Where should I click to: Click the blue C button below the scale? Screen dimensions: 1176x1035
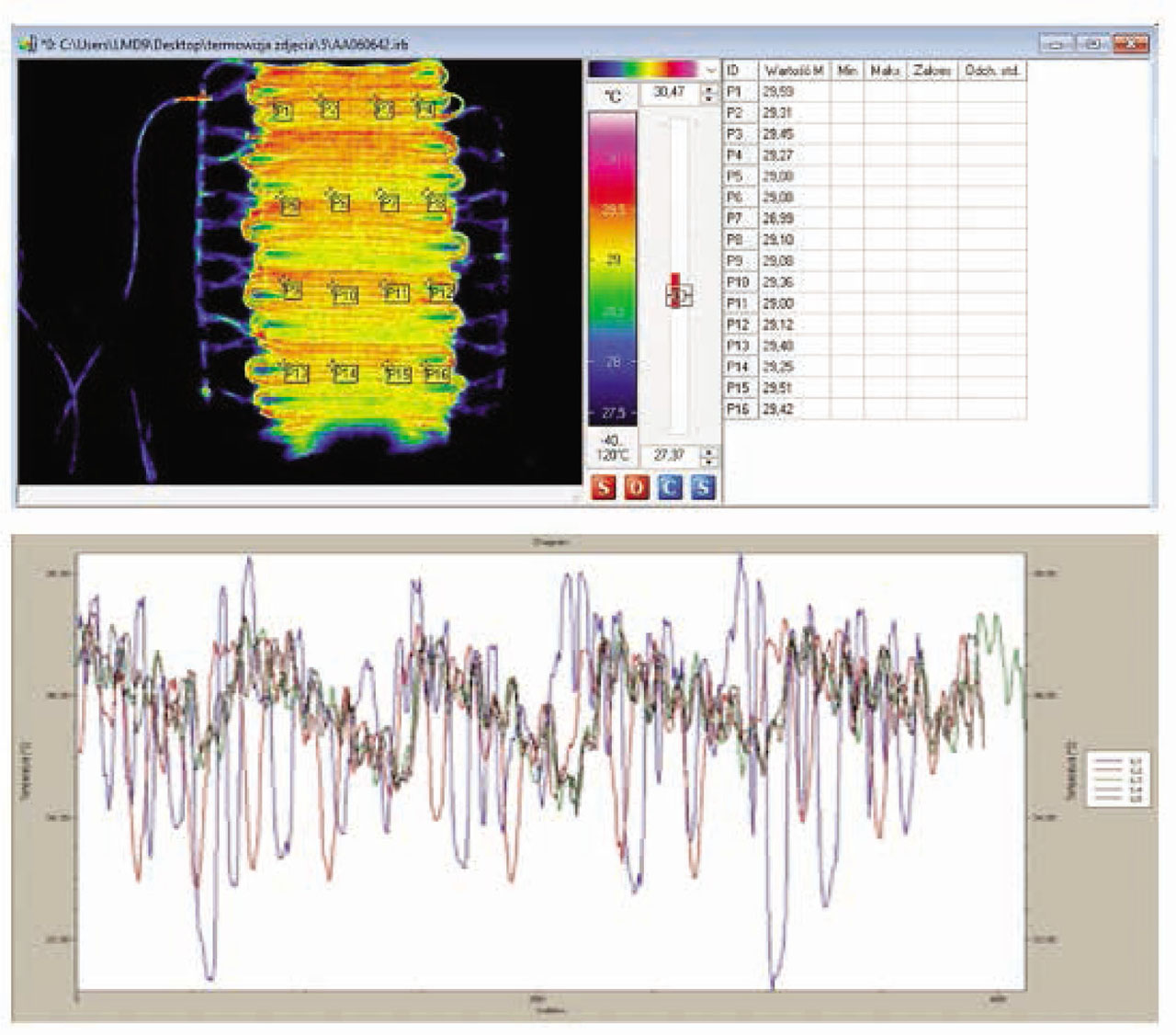(x=670, y=486)
